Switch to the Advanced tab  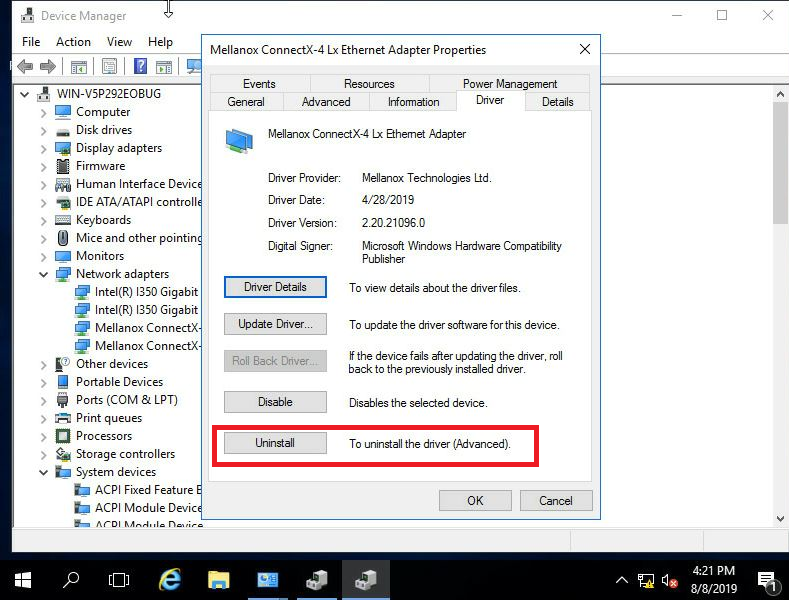tap(326, 102)
